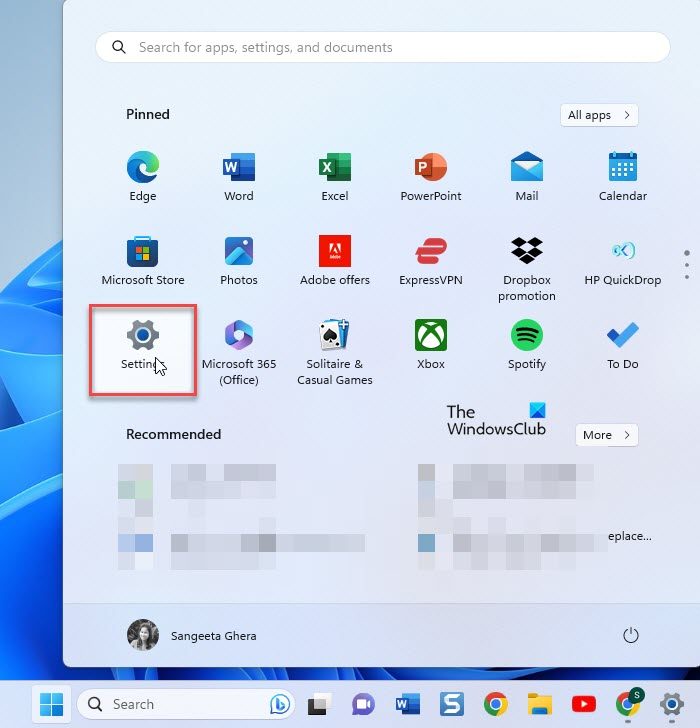Click the Power button

click(x=630, y=635)
